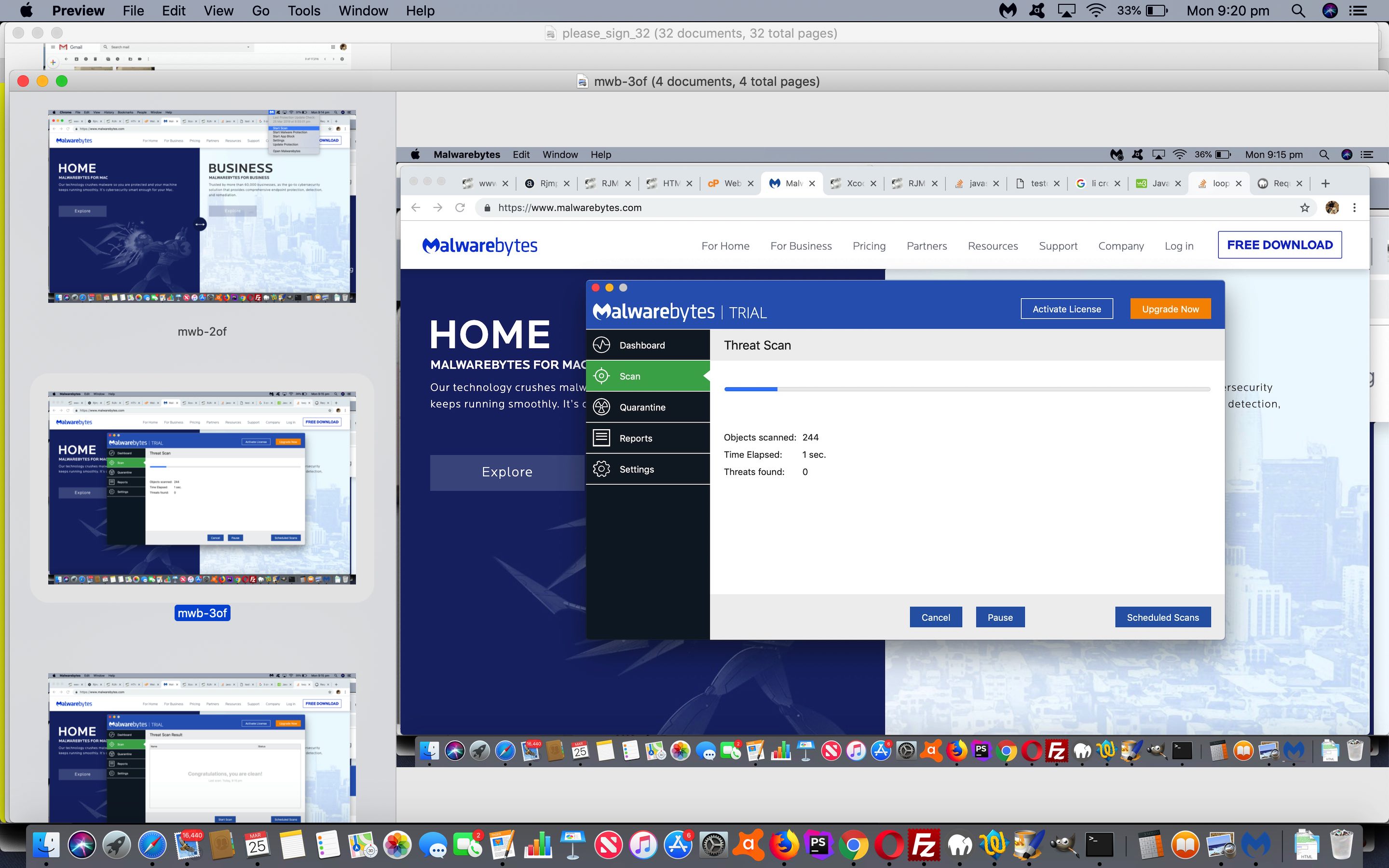Open the Dashboard section in Malwarebytes sidebar
Image resolution: width=1389 pixels, height=868 pixels.
(647, 345)
